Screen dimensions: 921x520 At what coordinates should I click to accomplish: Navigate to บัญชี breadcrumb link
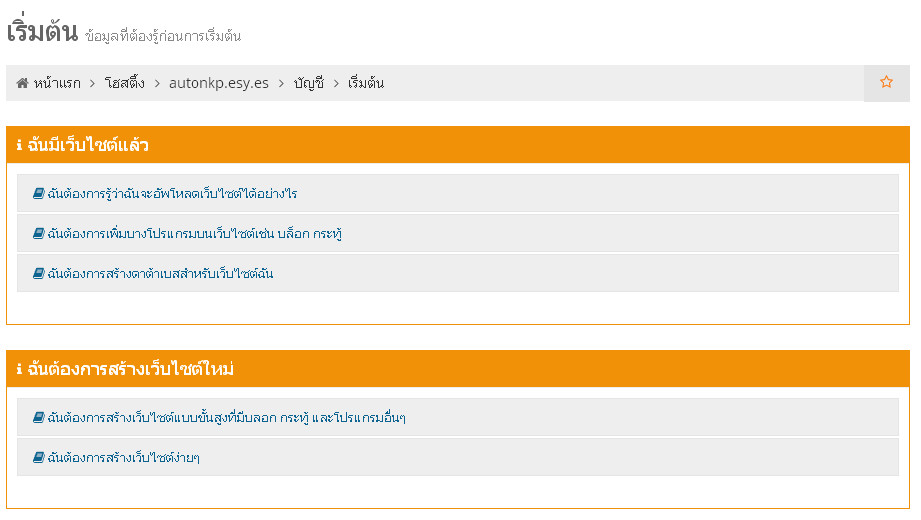click(x=308, y=83)
